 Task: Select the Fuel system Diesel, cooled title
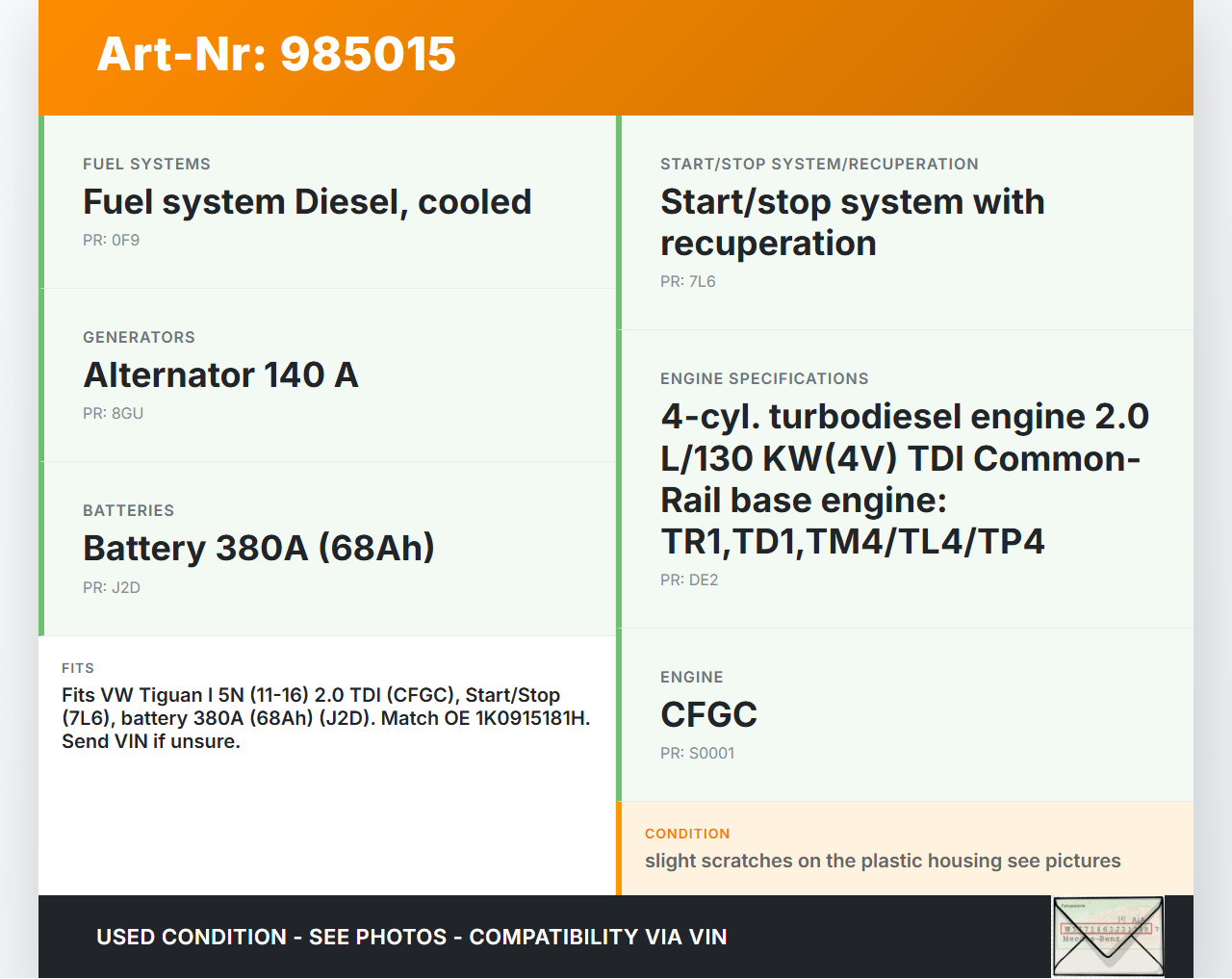point(307,202)
